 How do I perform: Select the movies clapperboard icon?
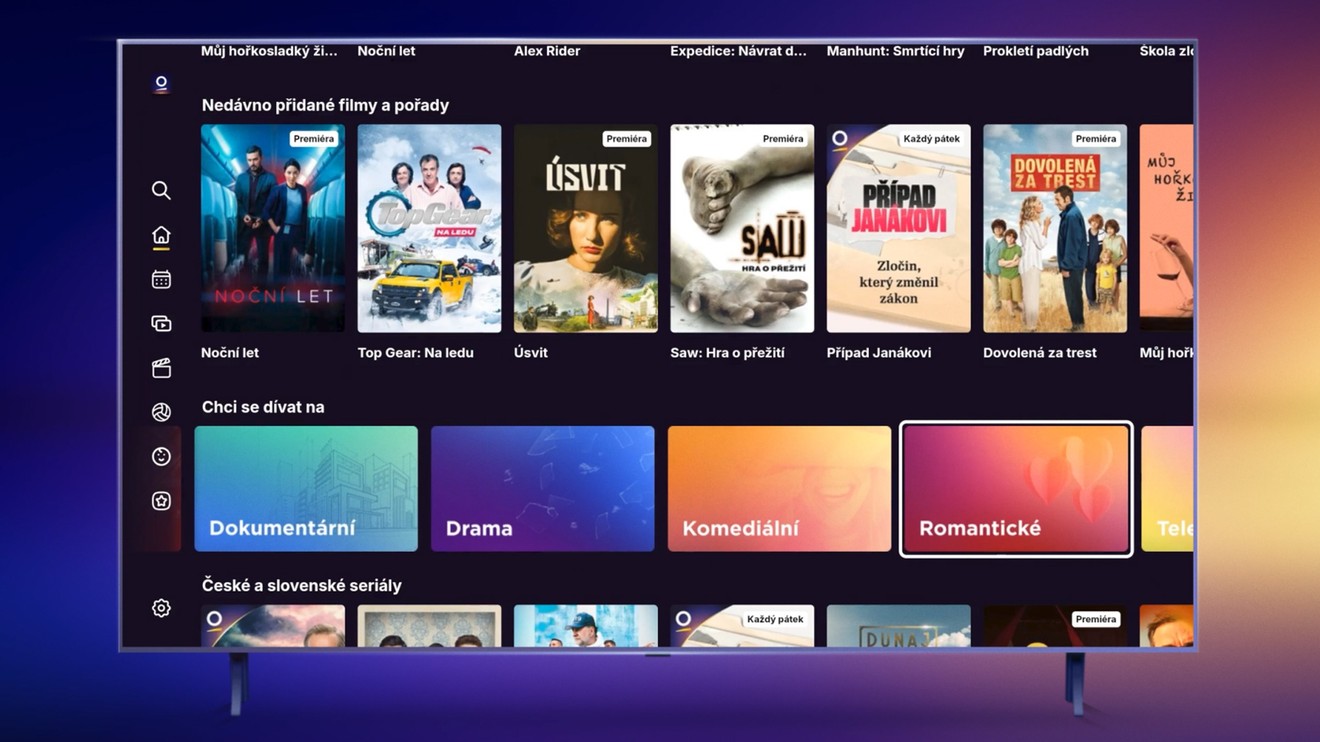(161, 368)
